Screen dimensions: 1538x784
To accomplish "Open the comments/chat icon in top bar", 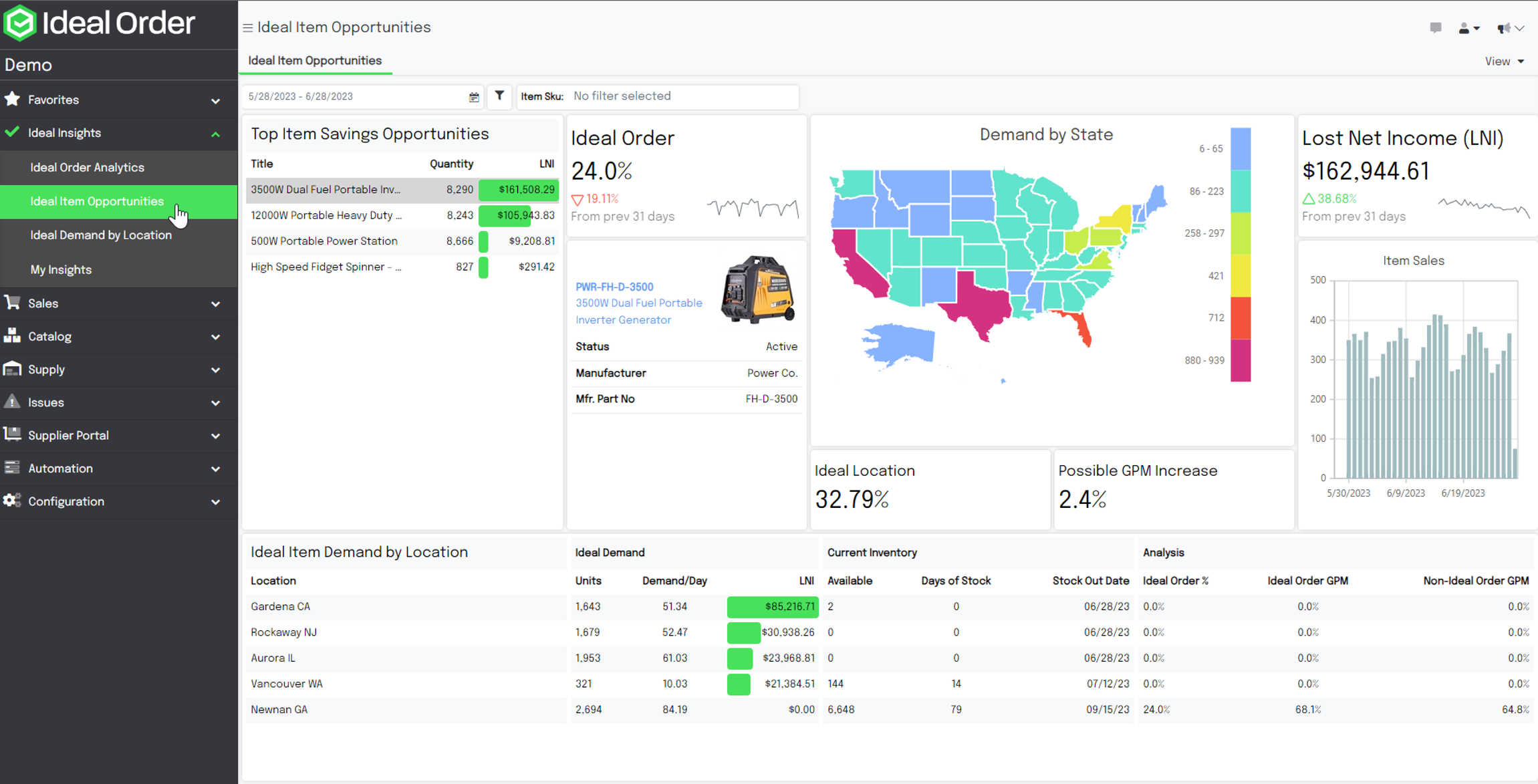I will 1436,27.
